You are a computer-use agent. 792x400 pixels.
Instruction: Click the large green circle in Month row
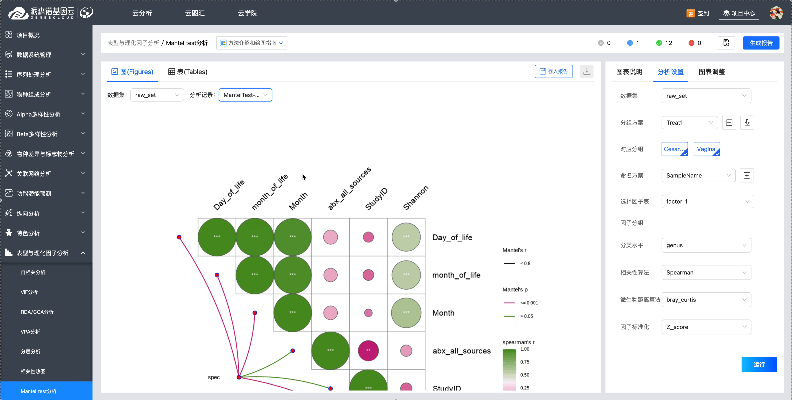tap(292, 313)
